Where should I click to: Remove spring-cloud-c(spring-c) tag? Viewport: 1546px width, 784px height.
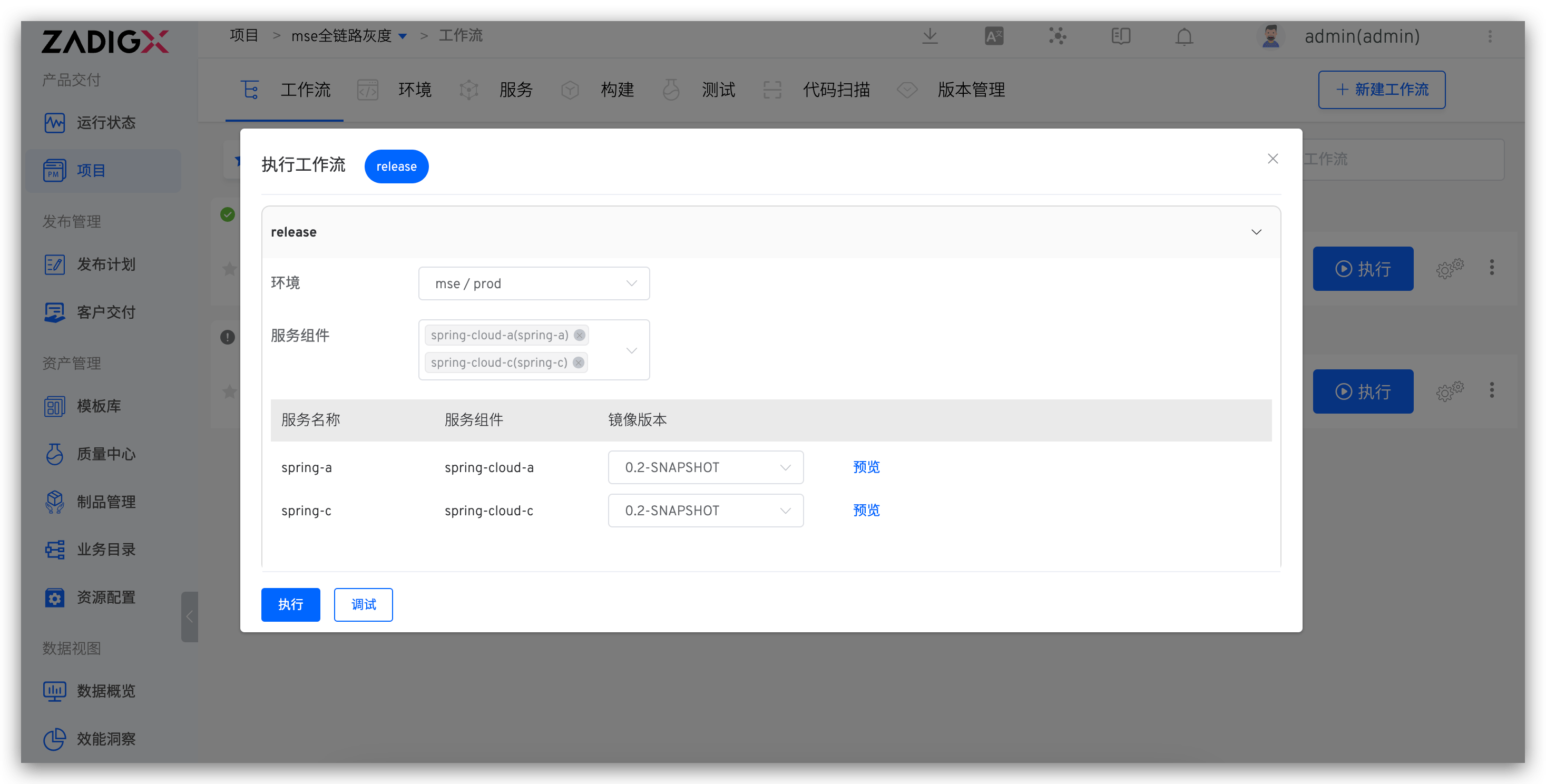point(578,362)
